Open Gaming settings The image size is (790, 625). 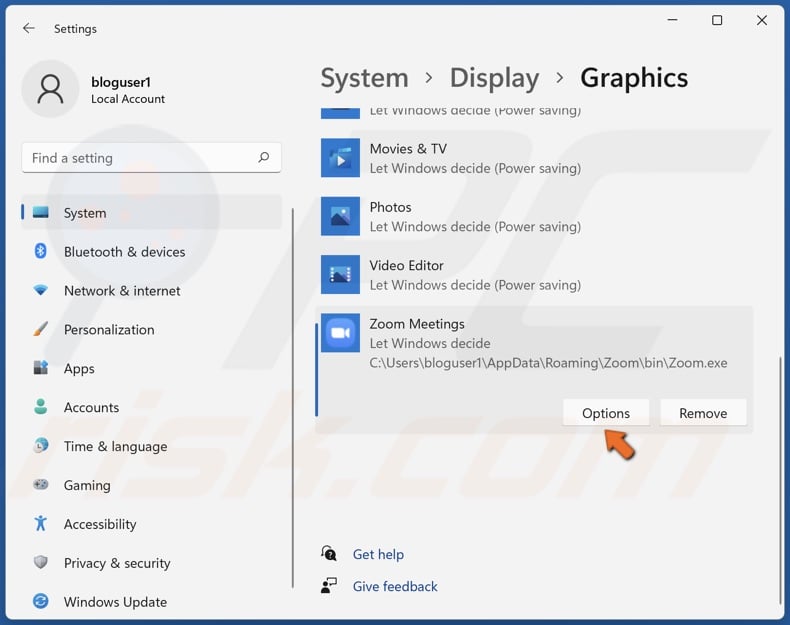point(152,485)
